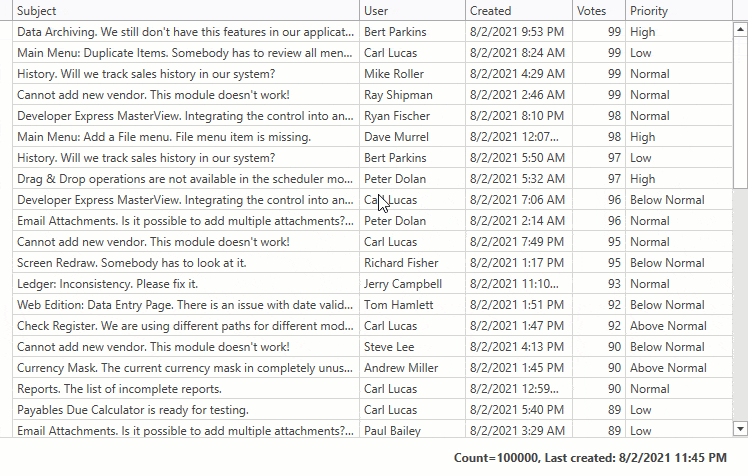Viewport: 748px width, 476px height.
Task: Select the Data Archiving row
Action: [x=185, y=32]
